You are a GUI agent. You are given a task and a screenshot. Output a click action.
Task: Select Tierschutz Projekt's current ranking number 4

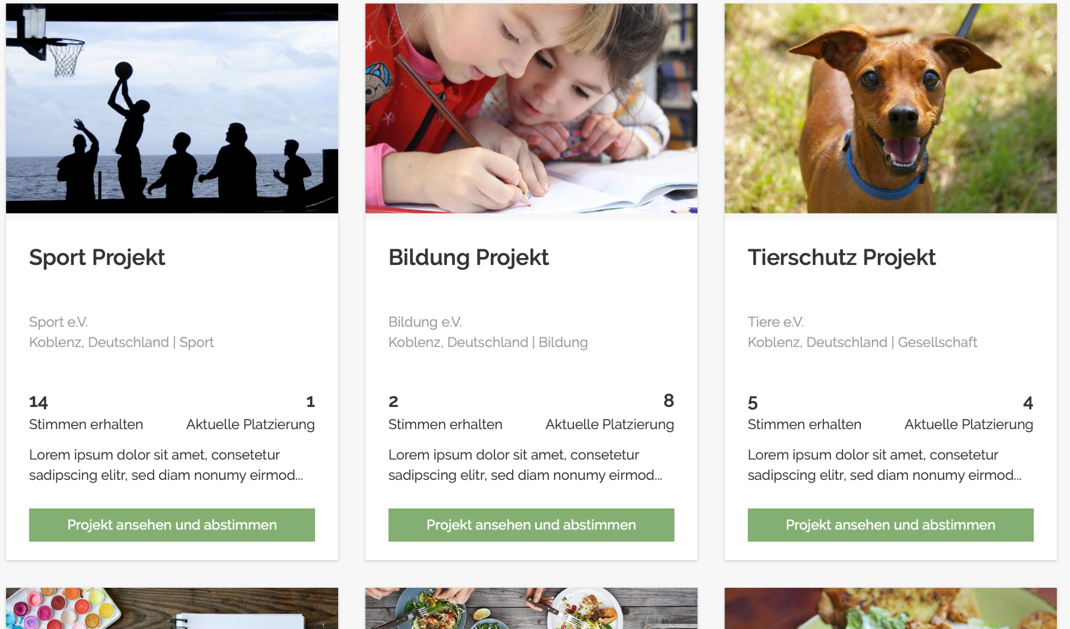[1028, 403]
